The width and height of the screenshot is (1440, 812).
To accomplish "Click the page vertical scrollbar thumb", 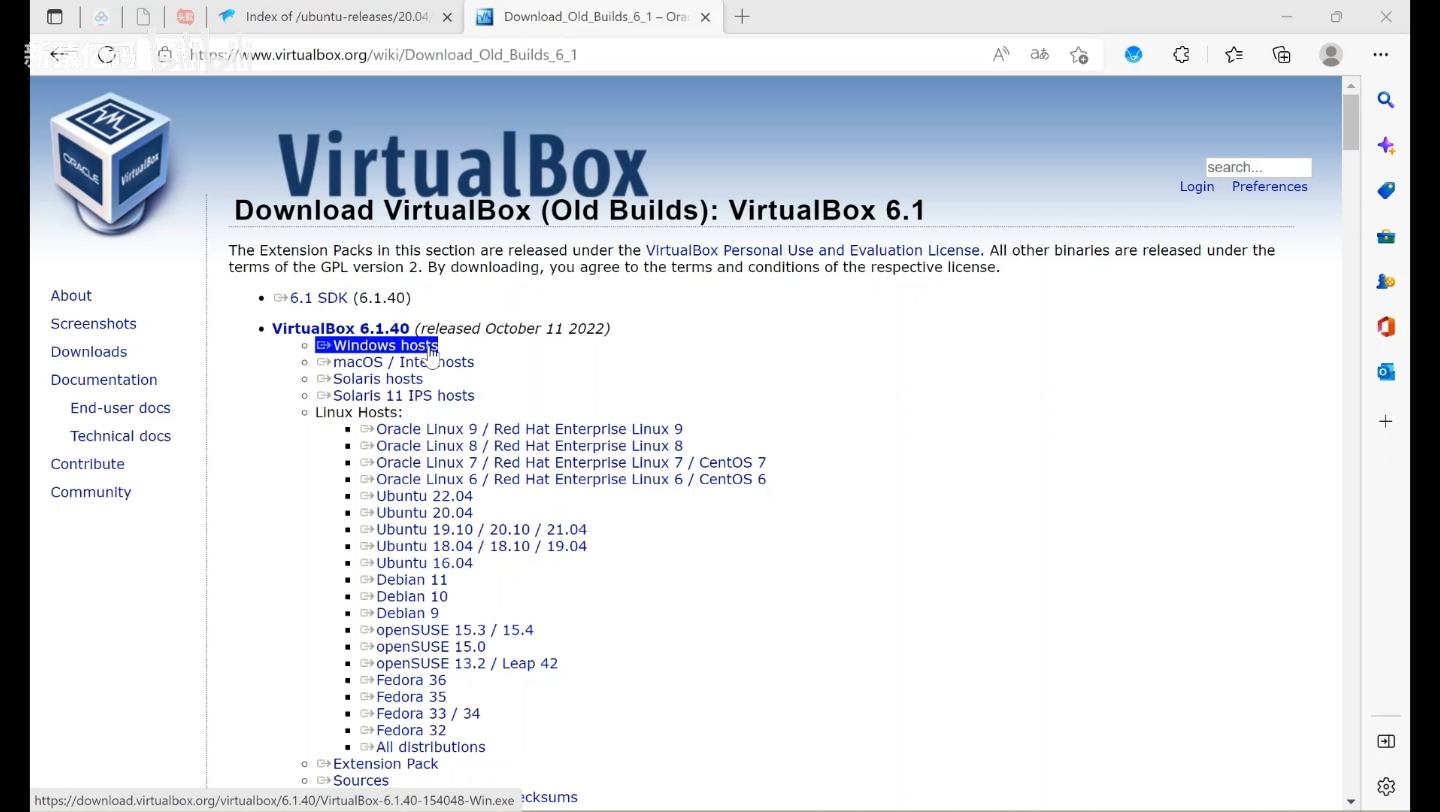I will (1351, 122).
